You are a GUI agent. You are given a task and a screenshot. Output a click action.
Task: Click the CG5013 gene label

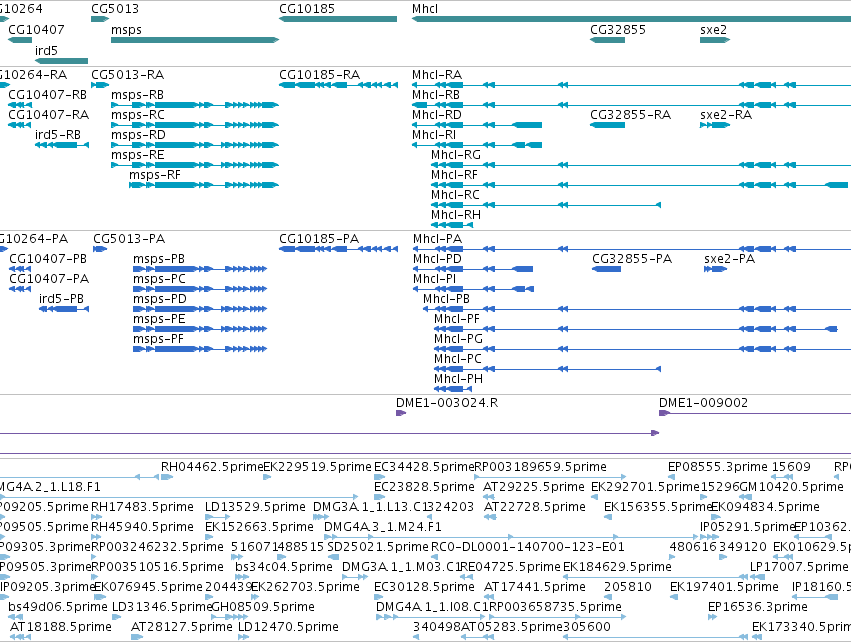tap(115, 9)
